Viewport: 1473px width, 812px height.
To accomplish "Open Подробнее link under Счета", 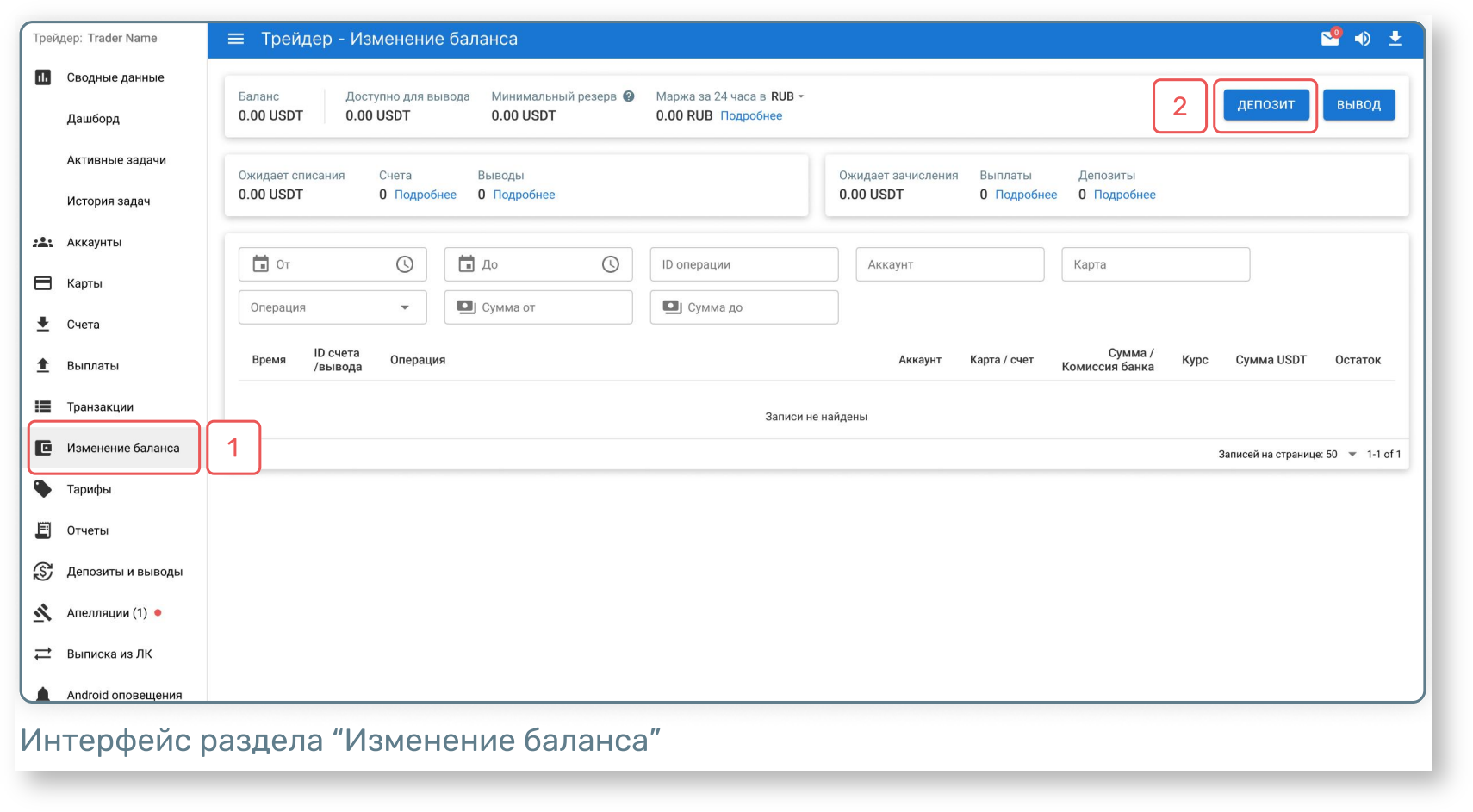I will (x=426, y=195).
